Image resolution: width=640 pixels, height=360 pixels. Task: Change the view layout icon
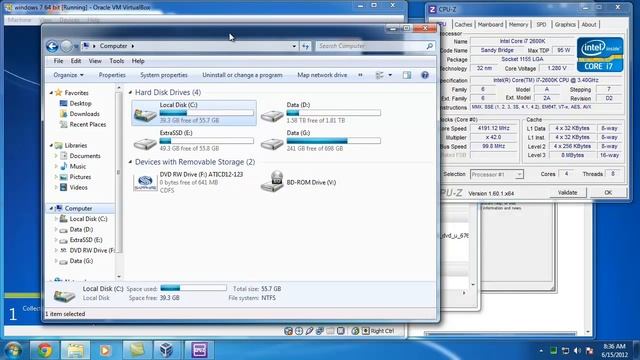click(x=380, y=75)
